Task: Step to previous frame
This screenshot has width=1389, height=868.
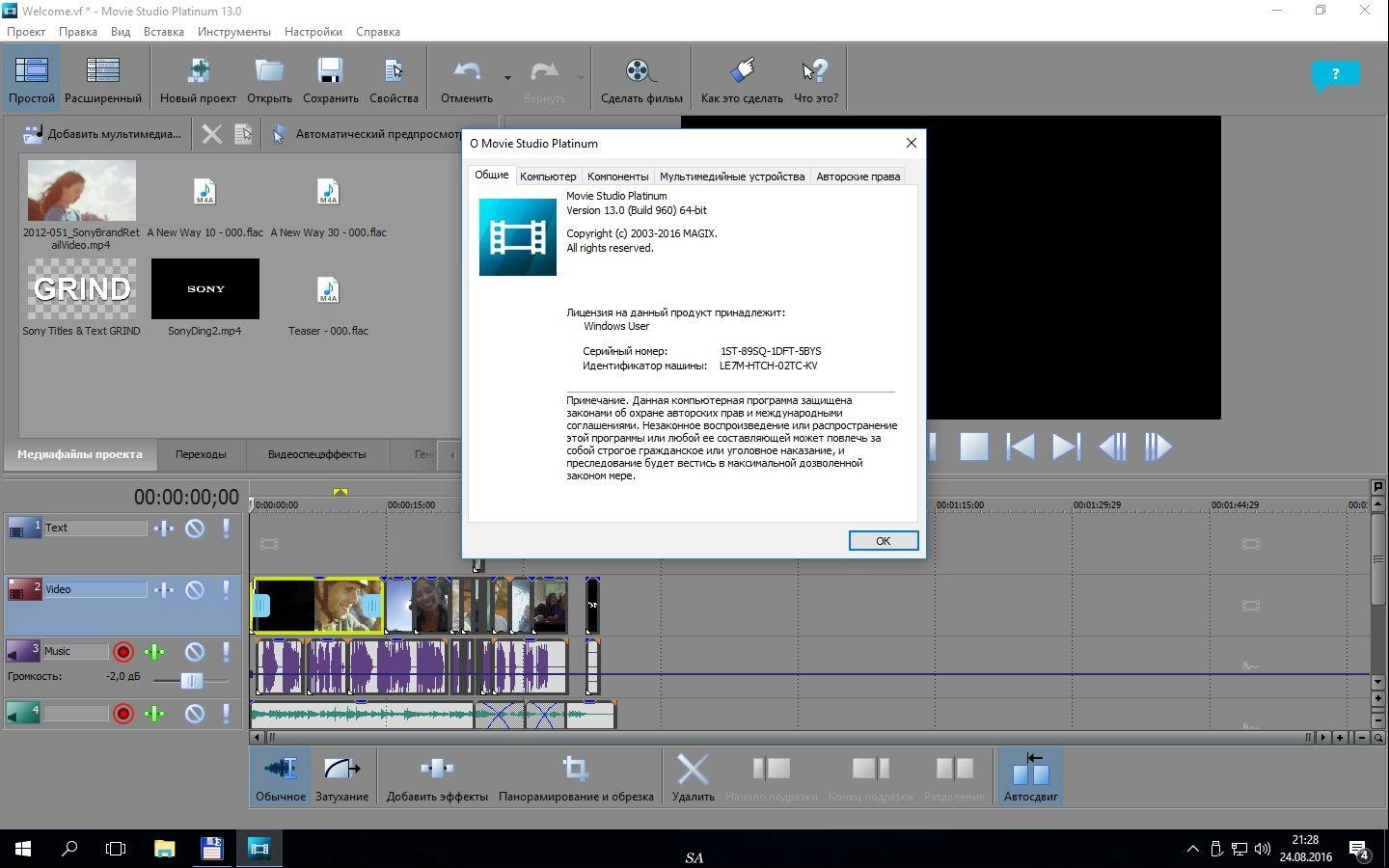Action: (1112, 447)
